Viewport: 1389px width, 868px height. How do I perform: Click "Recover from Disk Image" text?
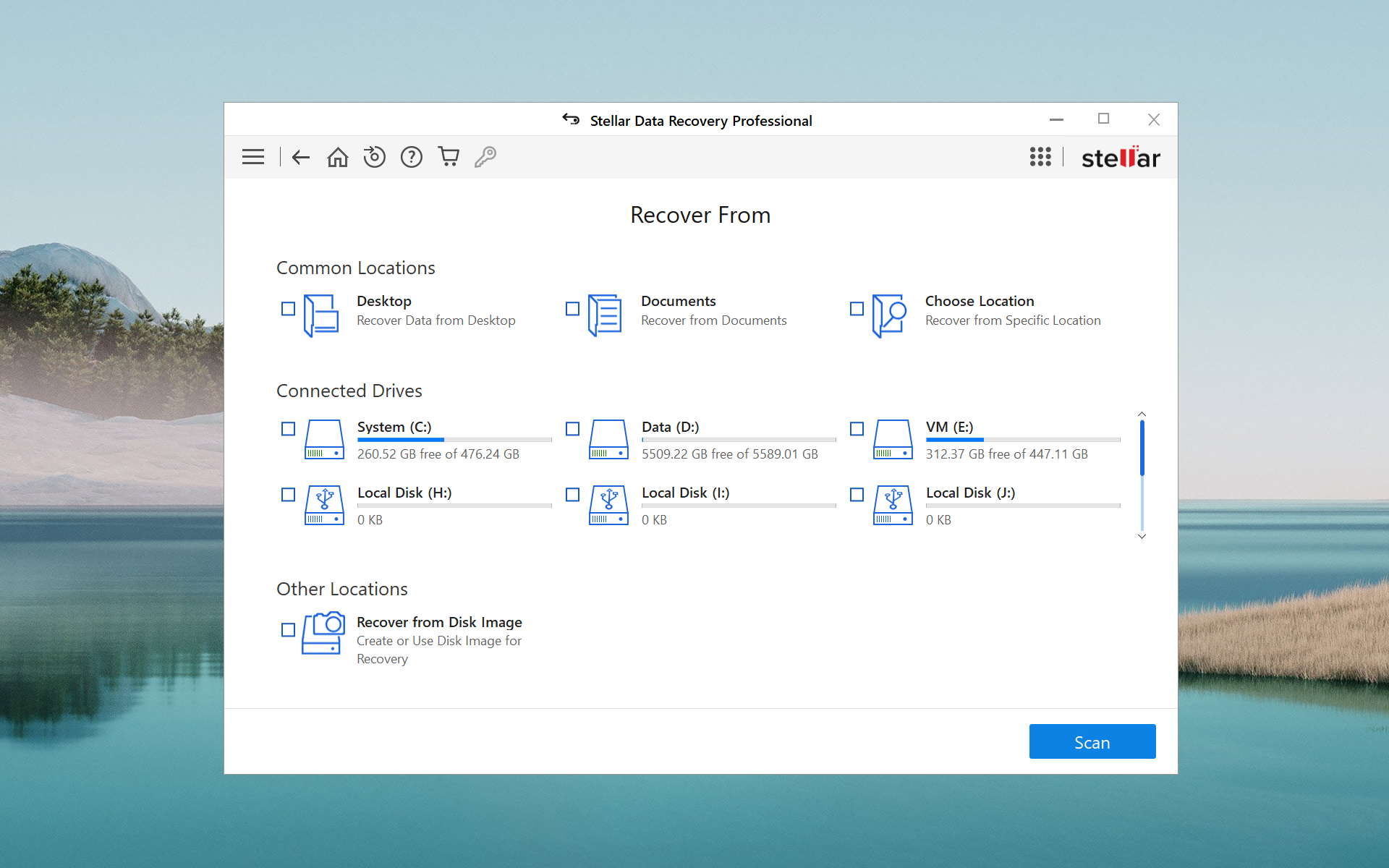tap(439, 622)
